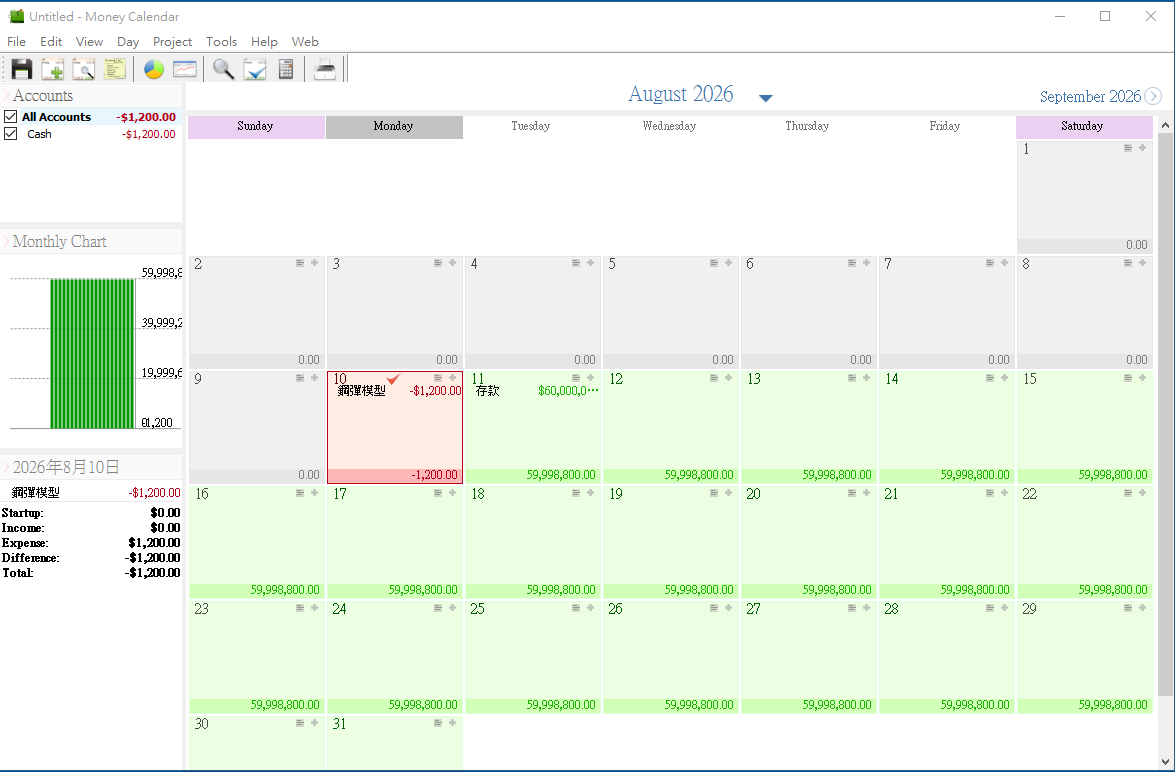Click the list icon on August 10 cell
The image size is (1175, 772).
438,378
